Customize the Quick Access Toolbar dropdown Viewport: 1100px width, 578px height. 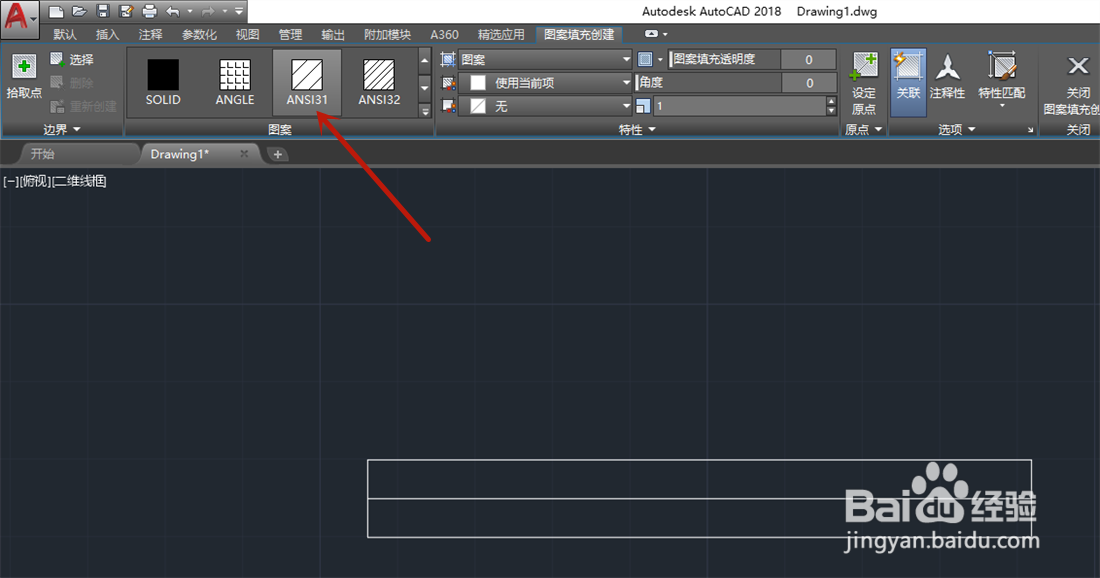pyautogui.click(x=239, y=11)
